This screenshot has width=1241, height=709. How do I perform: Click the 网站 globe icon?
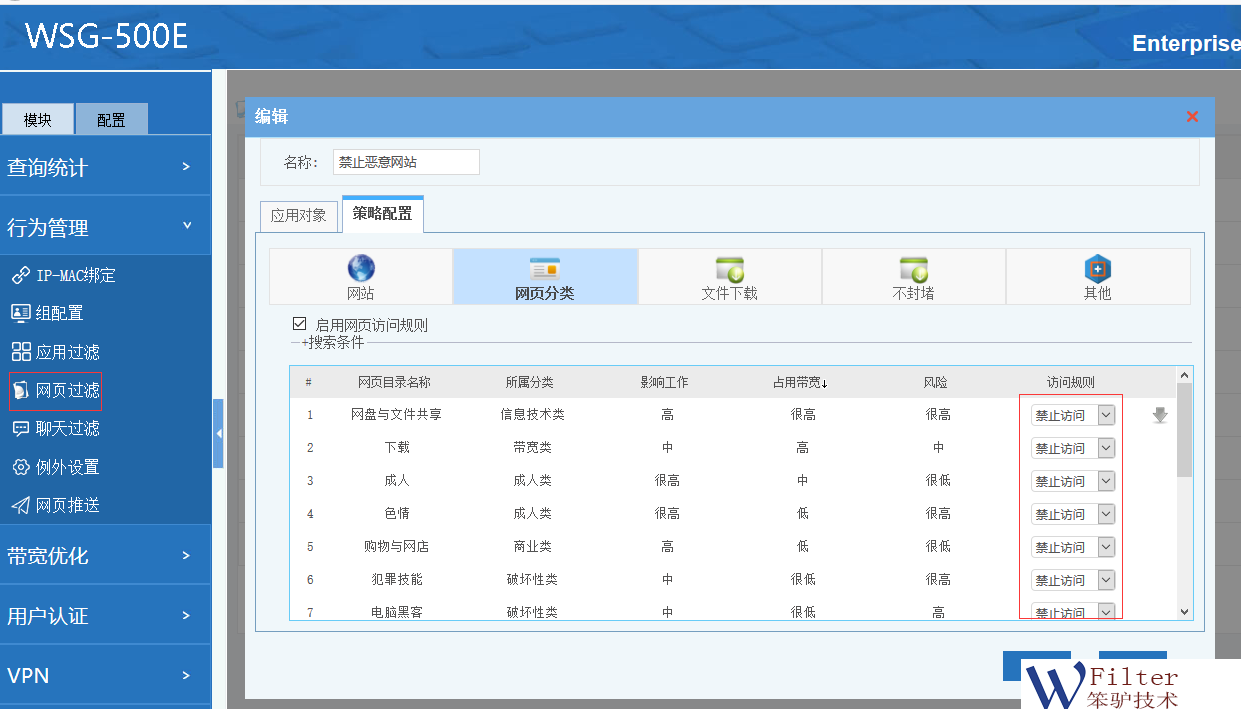click(x=361, y=269)
